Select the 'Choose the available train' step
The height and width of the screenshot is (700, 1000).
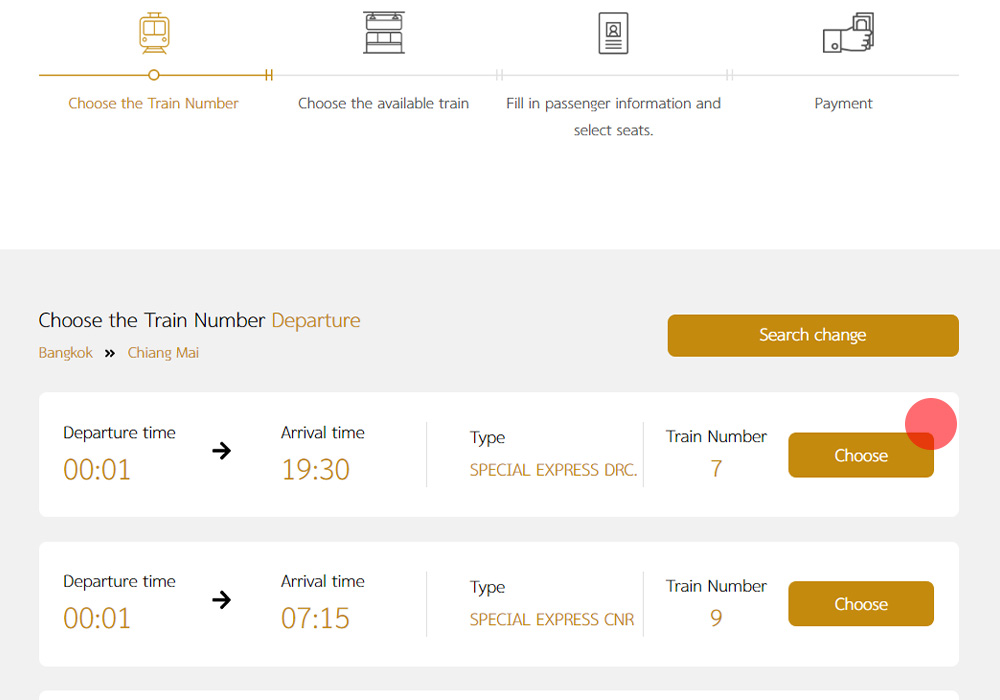point(383,103)
